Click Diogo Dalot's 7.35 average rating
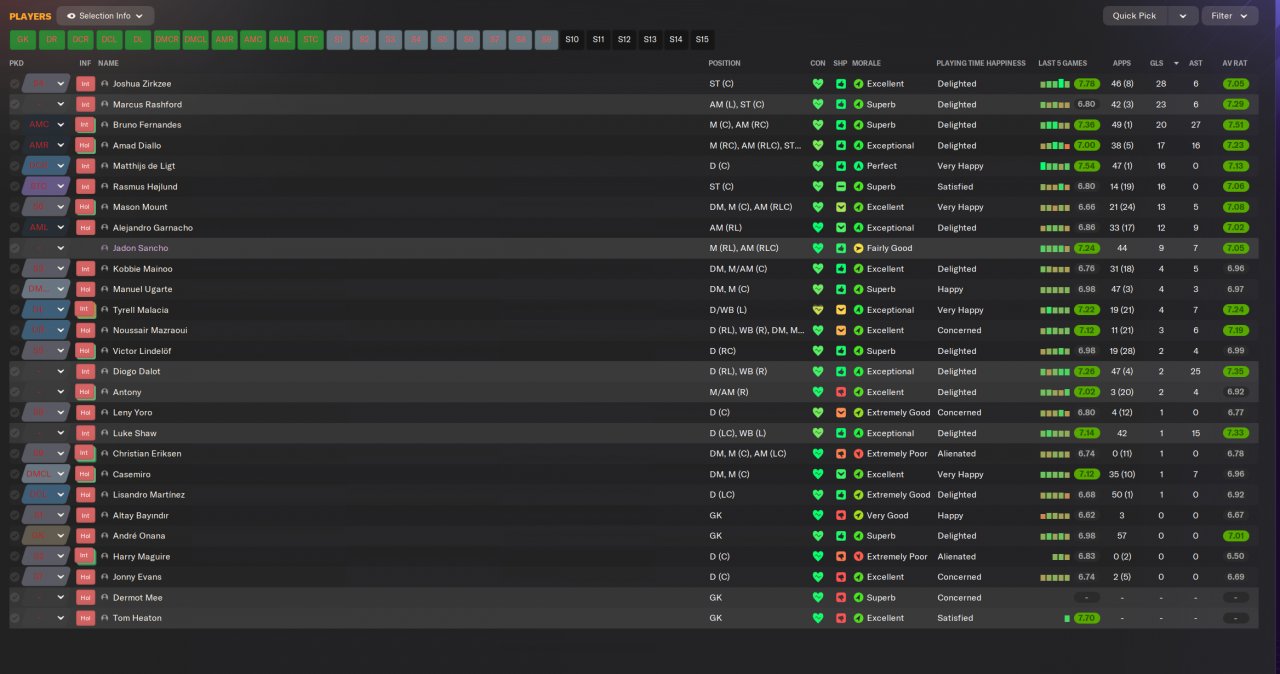This screenshot has height=674, width=1280. coord(1235,372)
